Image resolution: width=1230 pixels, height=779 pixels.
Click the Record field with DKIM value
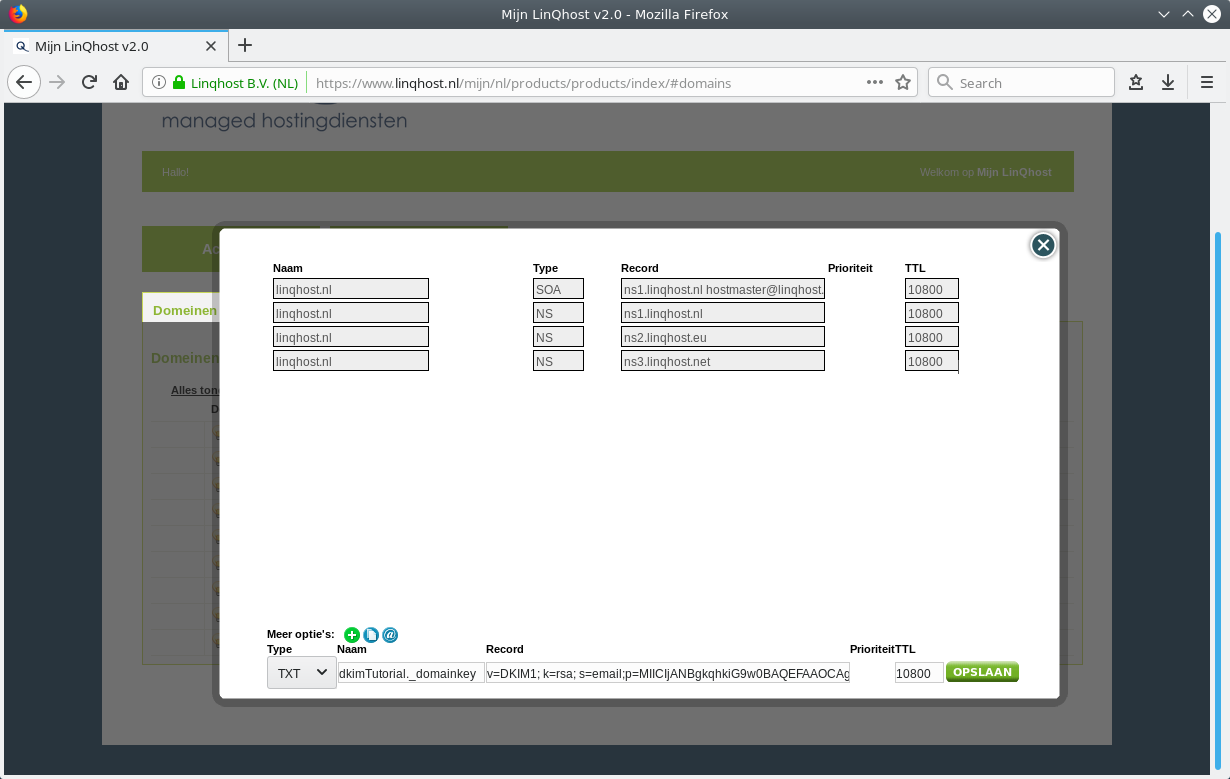pyautogui.click(x=668, y=673)
